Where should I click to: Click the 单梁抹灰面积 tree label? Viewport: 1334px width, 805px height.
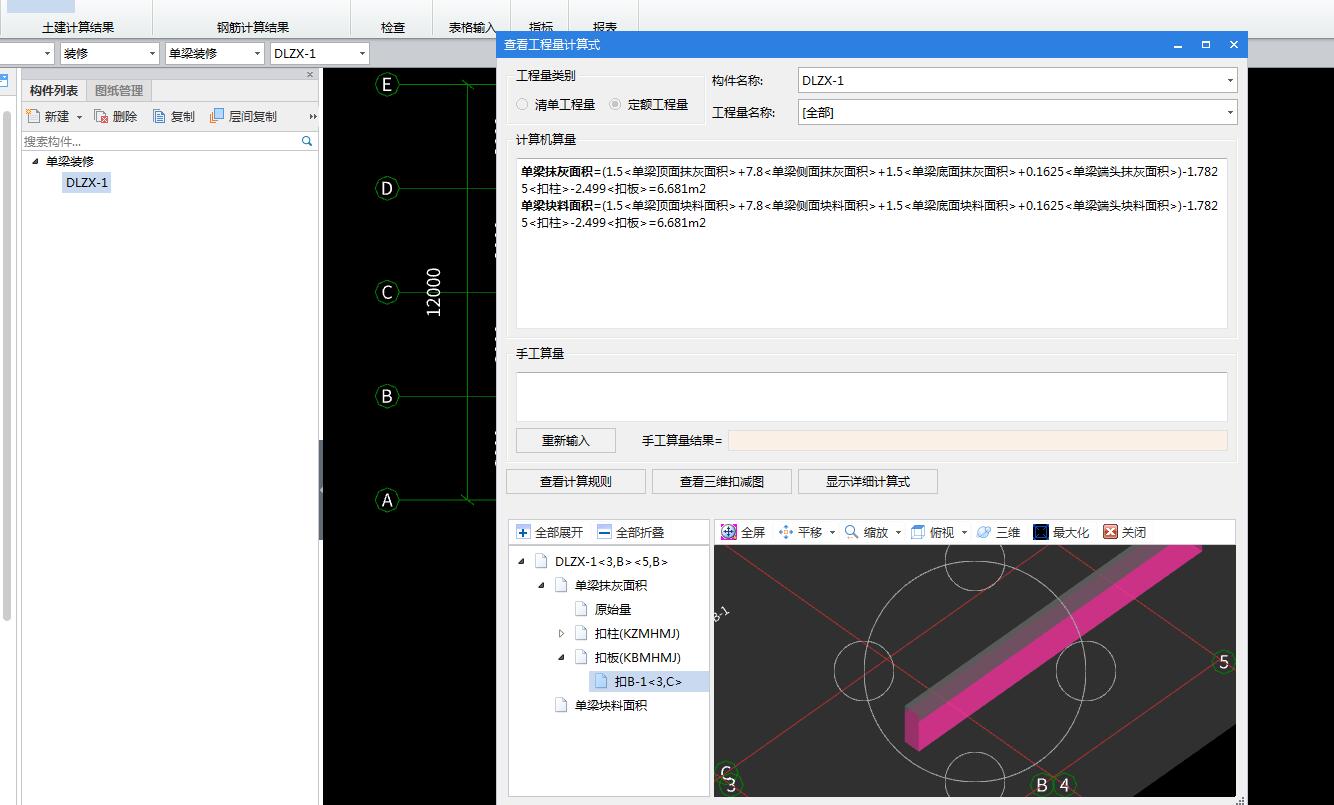[x=611, y=585]
